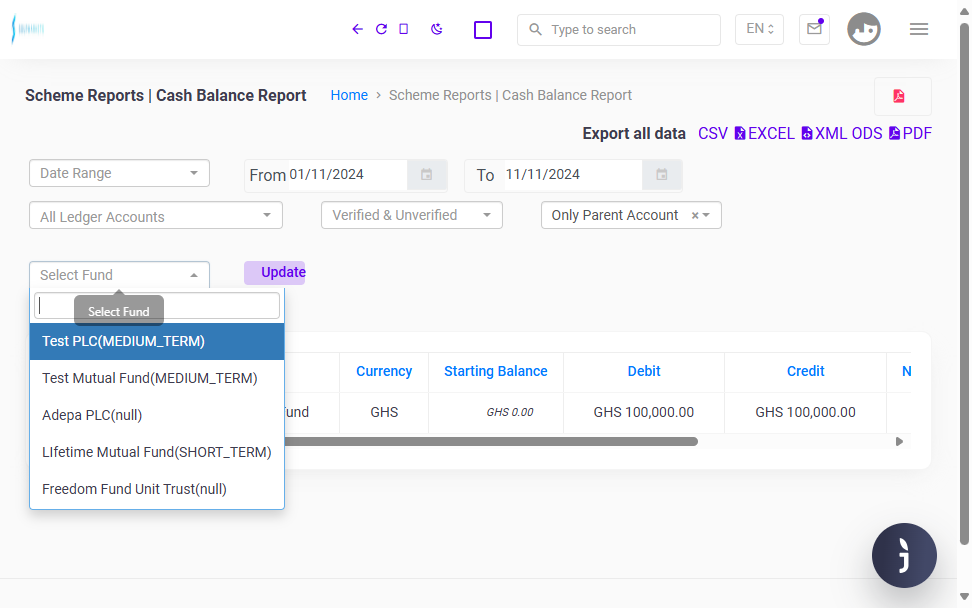
Task: Open the EN language selector
Action: click(759, 29)
